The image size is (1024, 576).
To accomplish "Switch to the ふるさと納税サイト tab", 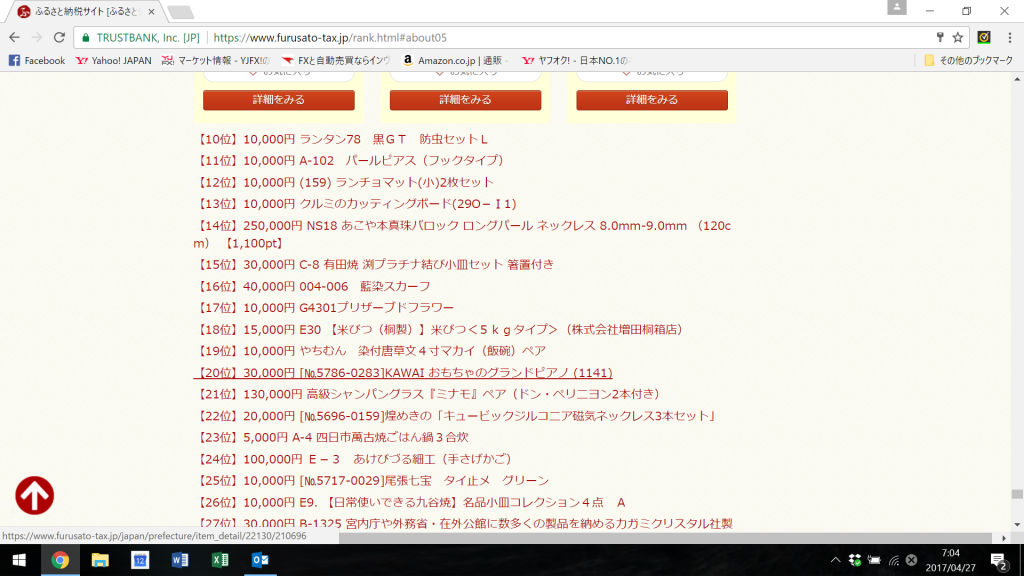I will 82,11.
